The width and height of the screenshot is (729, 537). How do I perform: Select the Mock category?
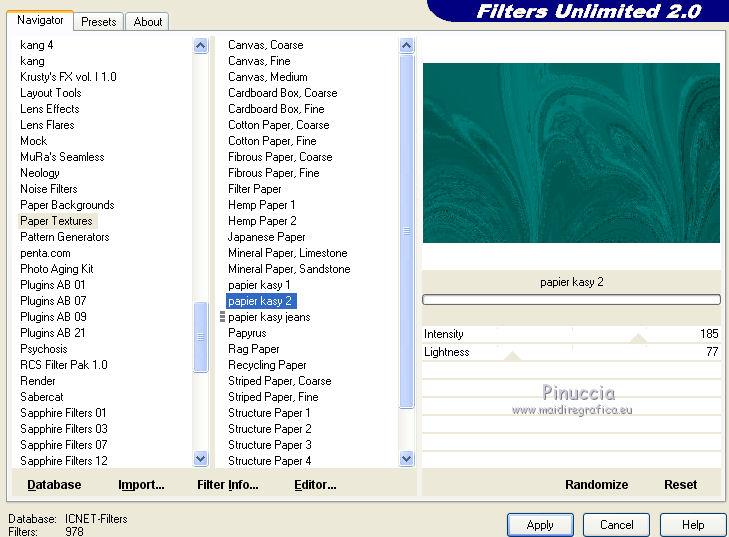tap(33, 141)
